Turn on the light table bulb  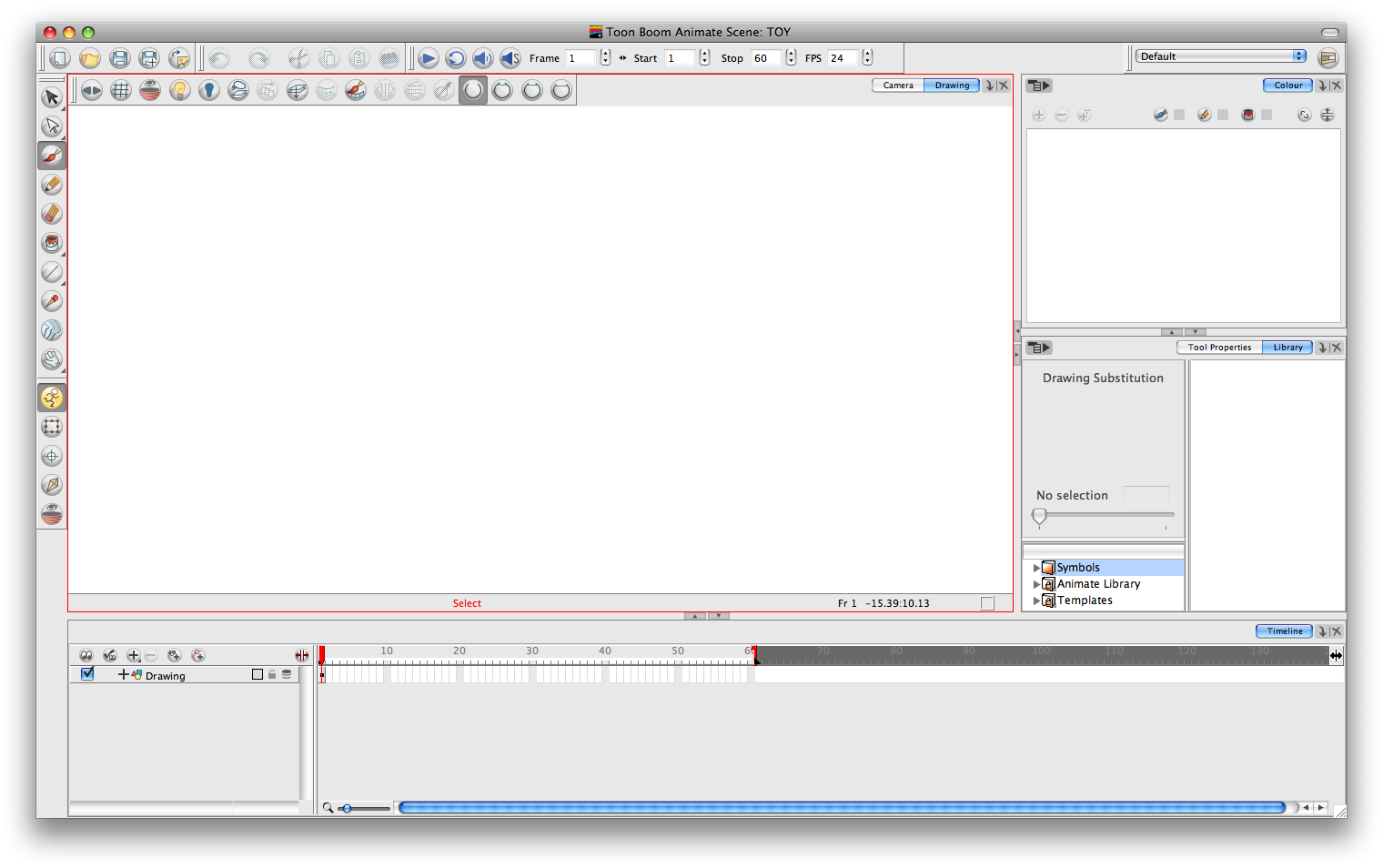[180, 90]
